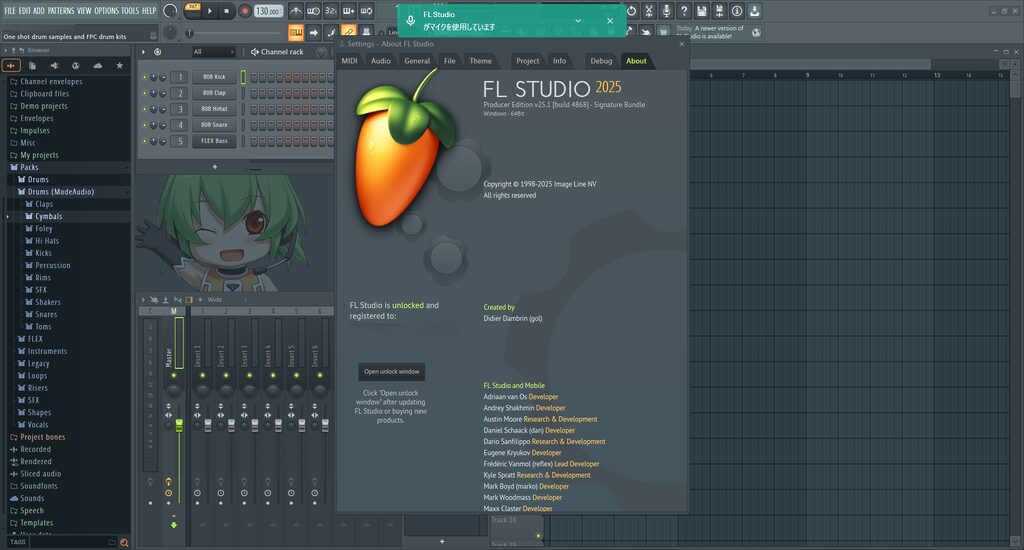The width and height of the screenshot is (1024, 550).
Task: Add a new channel with the plus button
Action: pyautogui.click(x=215, y=167)
